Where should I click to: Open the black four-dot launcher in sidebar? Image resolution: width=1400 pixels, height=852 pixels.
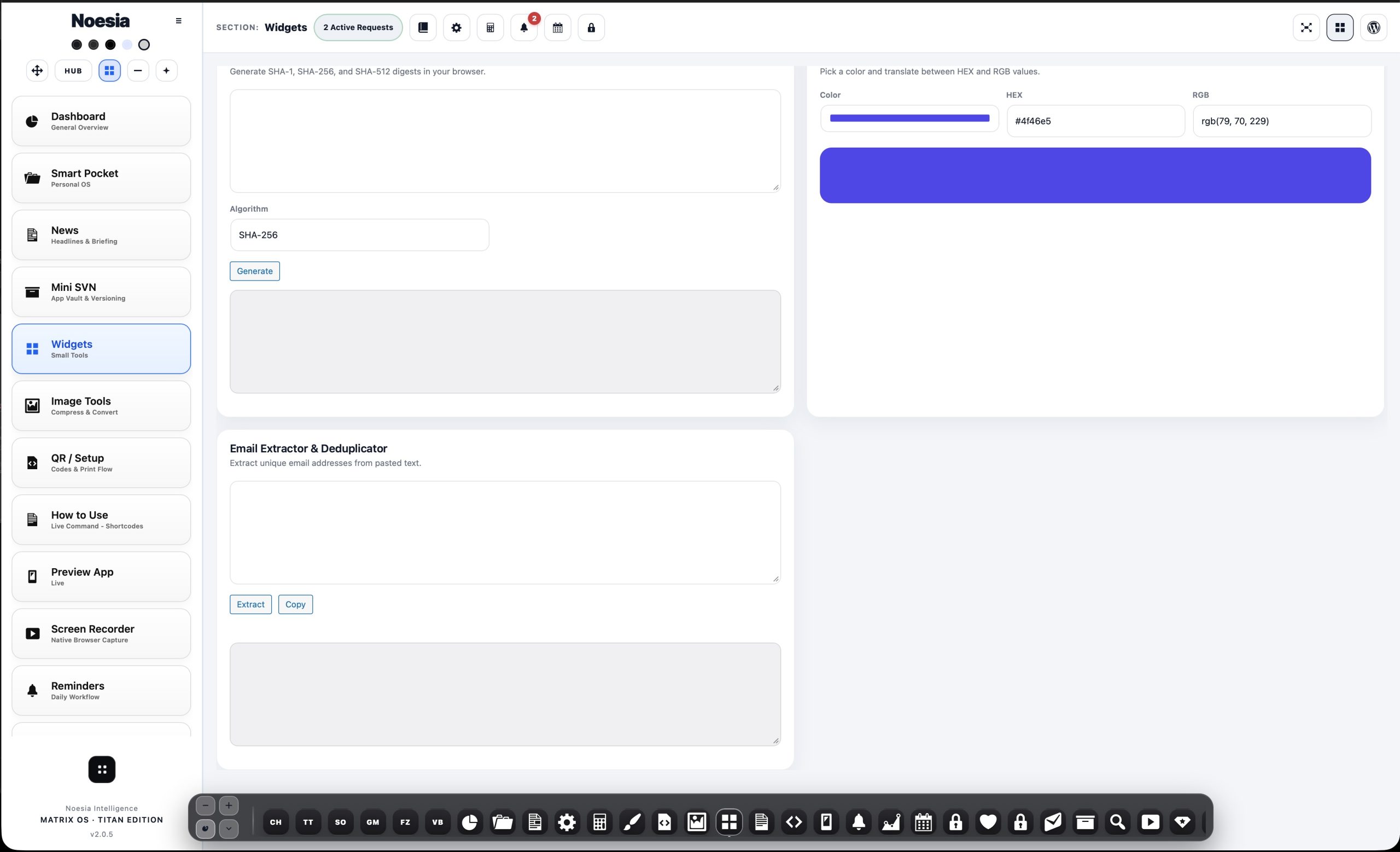click(x=102, y=769)
